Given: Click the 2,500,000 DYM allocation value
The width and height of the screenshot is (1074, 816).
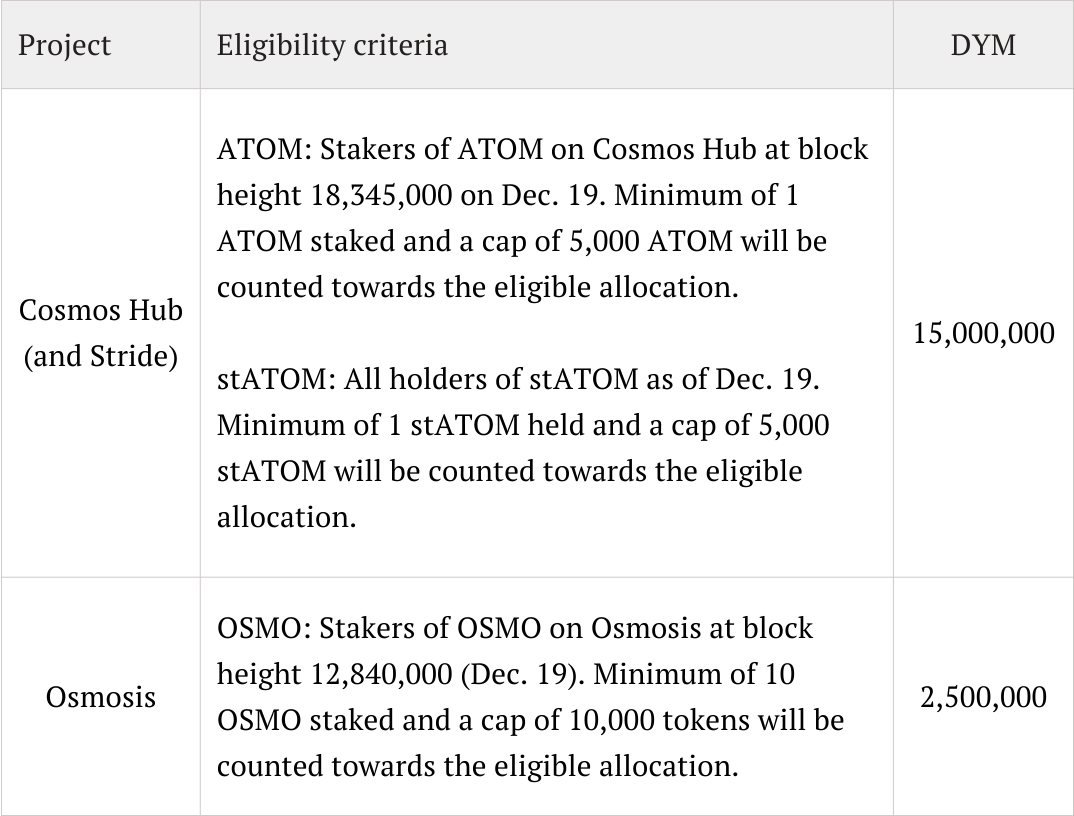Looking at the screenshot, I should 983,696.
